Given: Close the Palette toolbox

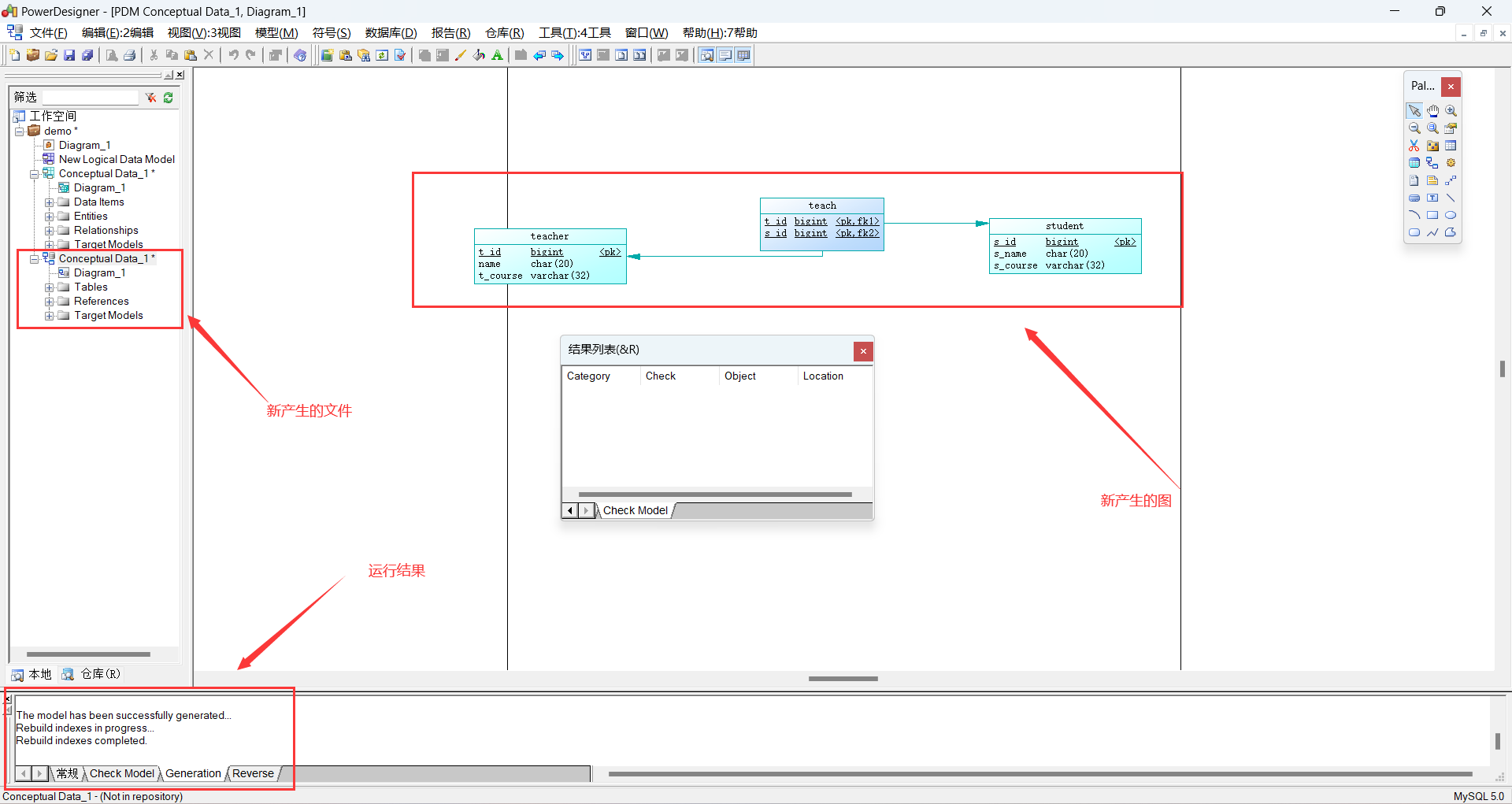Looking at the screenshot, I should pos(1451,87).
